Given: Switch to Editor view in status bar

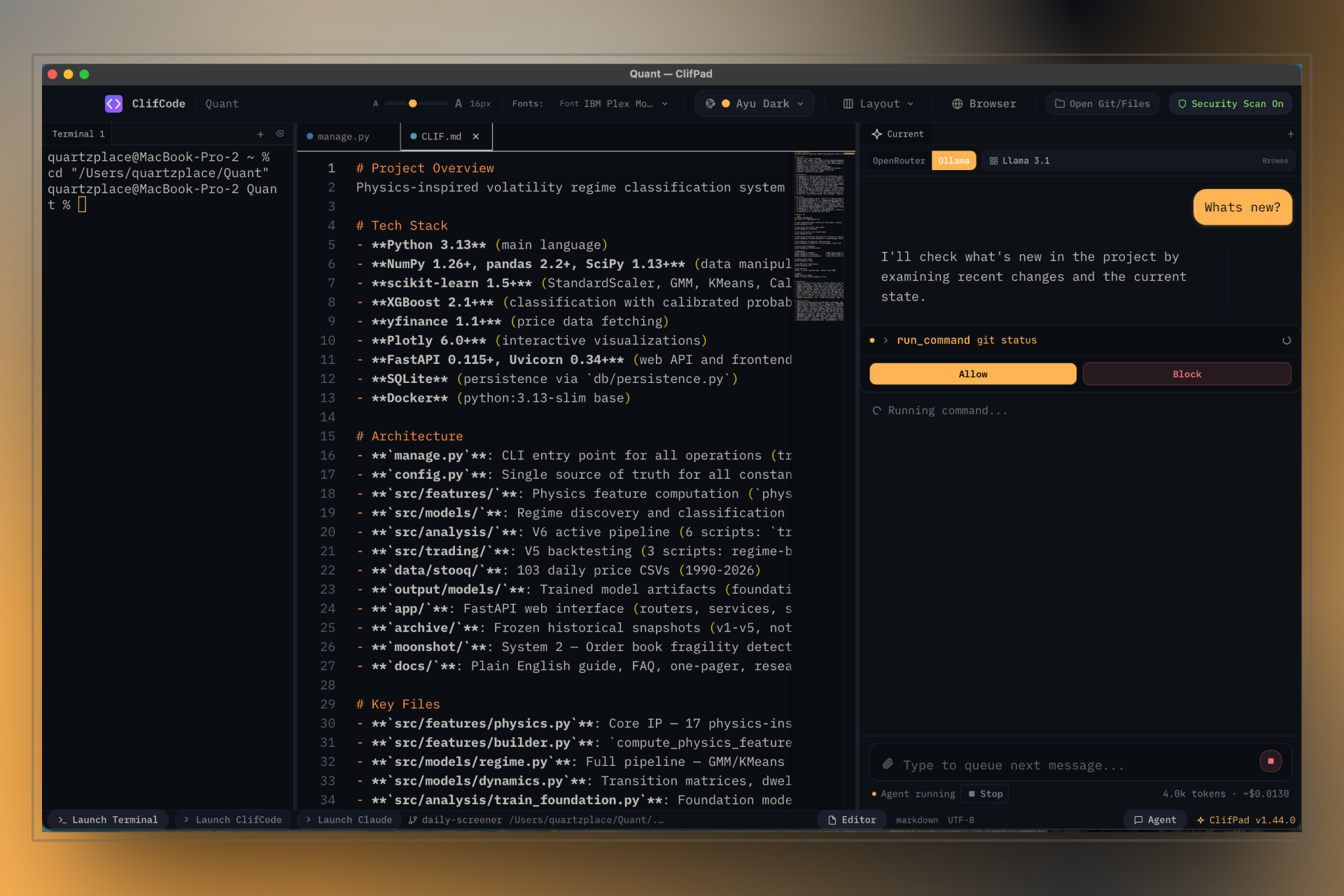Looking at the screenshot, I should (x=852, y=820).
